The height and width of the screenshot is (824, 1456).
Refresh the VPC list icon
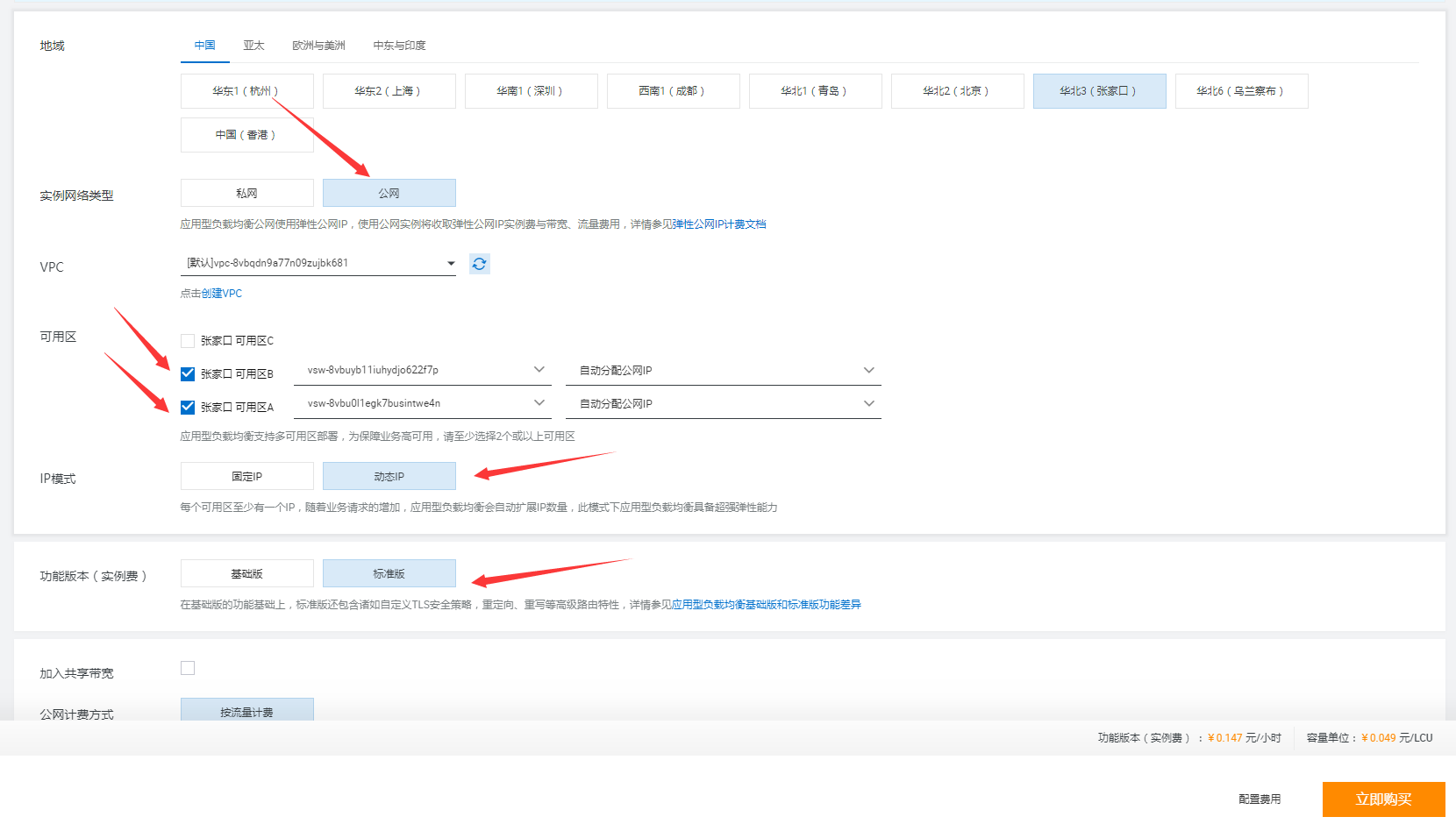(479, 264)
